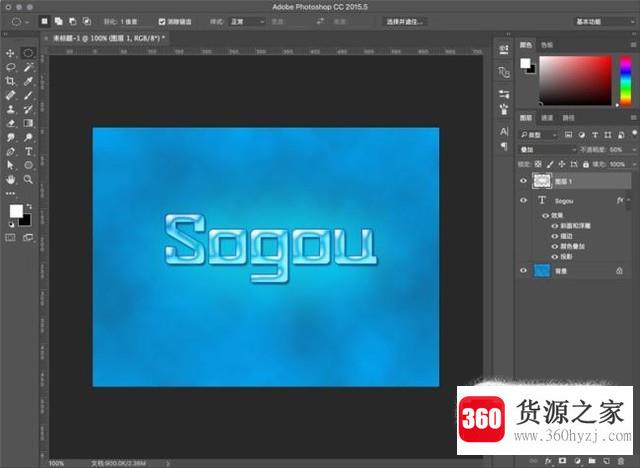
Task: Toggle visibility of the Effects group
Action: (x=545, y=215)
